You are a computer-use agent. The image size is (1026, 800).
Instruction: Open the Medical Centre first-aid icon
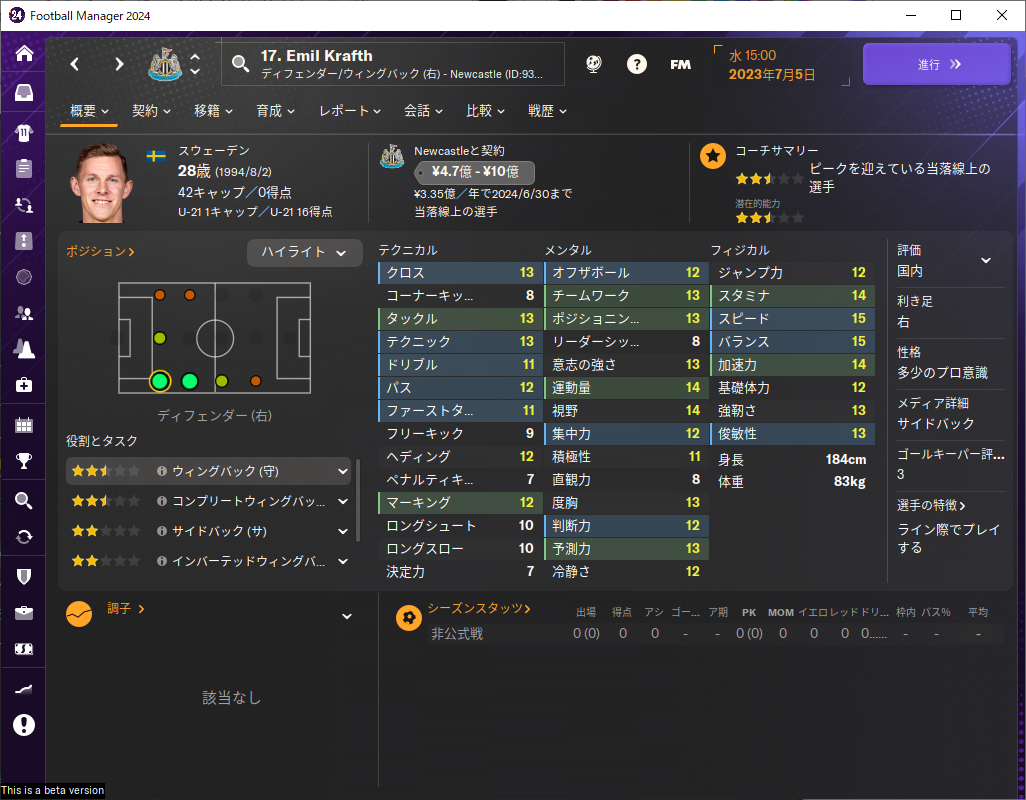24,385
